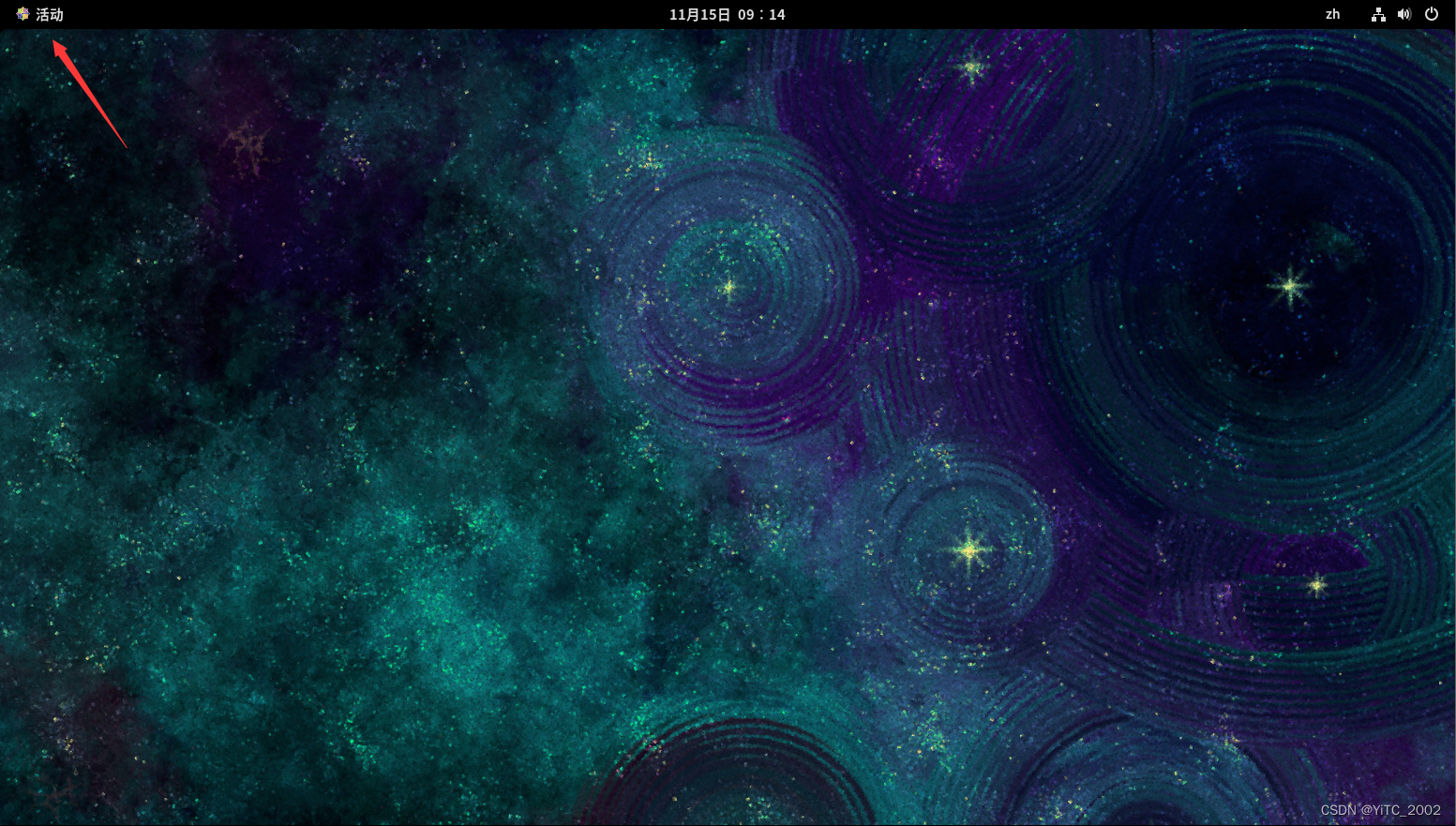Viewport: 1456px width, 826px height.
Task: Click the wired network status icon
Action: 1378,14
